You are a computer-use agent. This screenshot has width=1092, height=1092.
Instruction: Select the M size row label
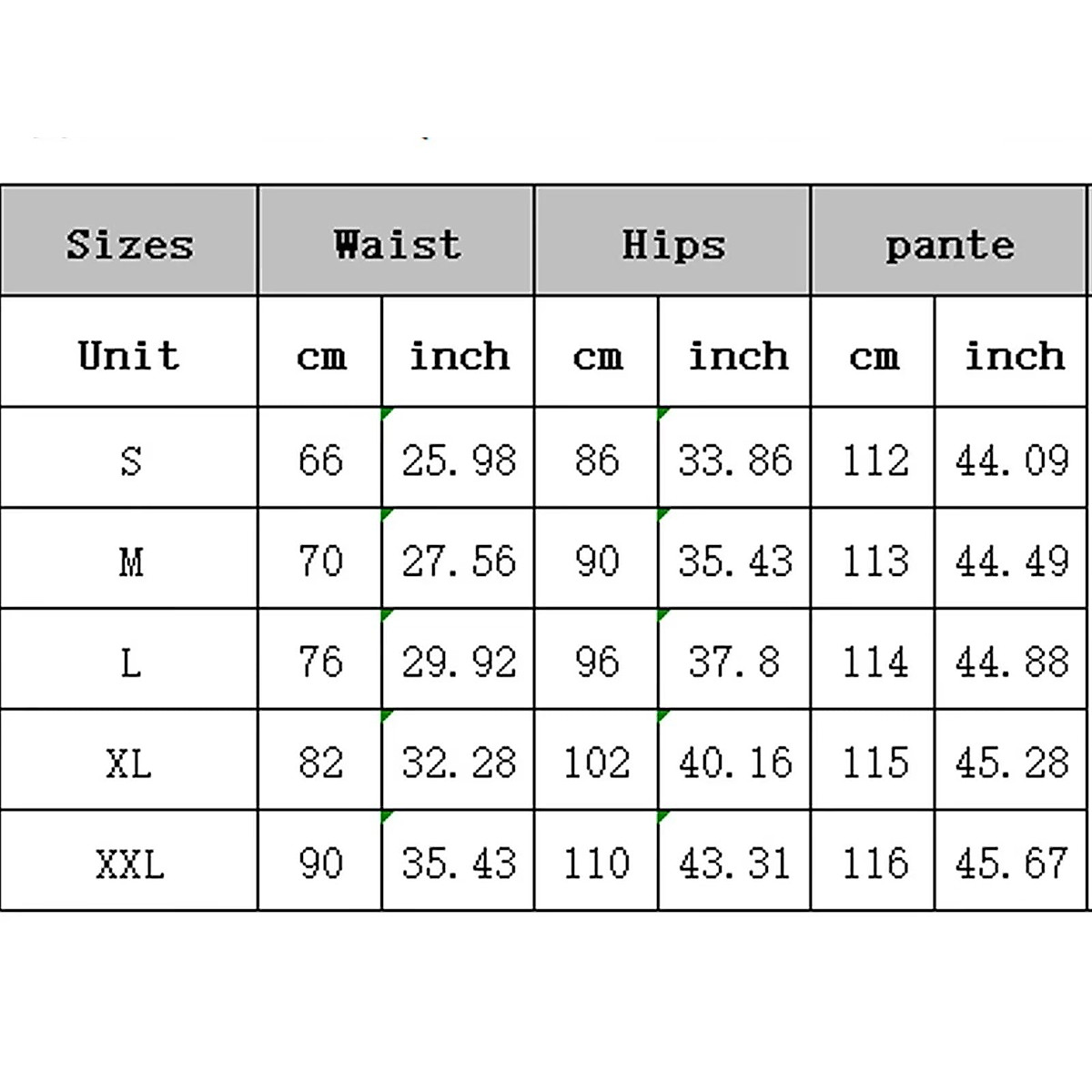point(129,560)
